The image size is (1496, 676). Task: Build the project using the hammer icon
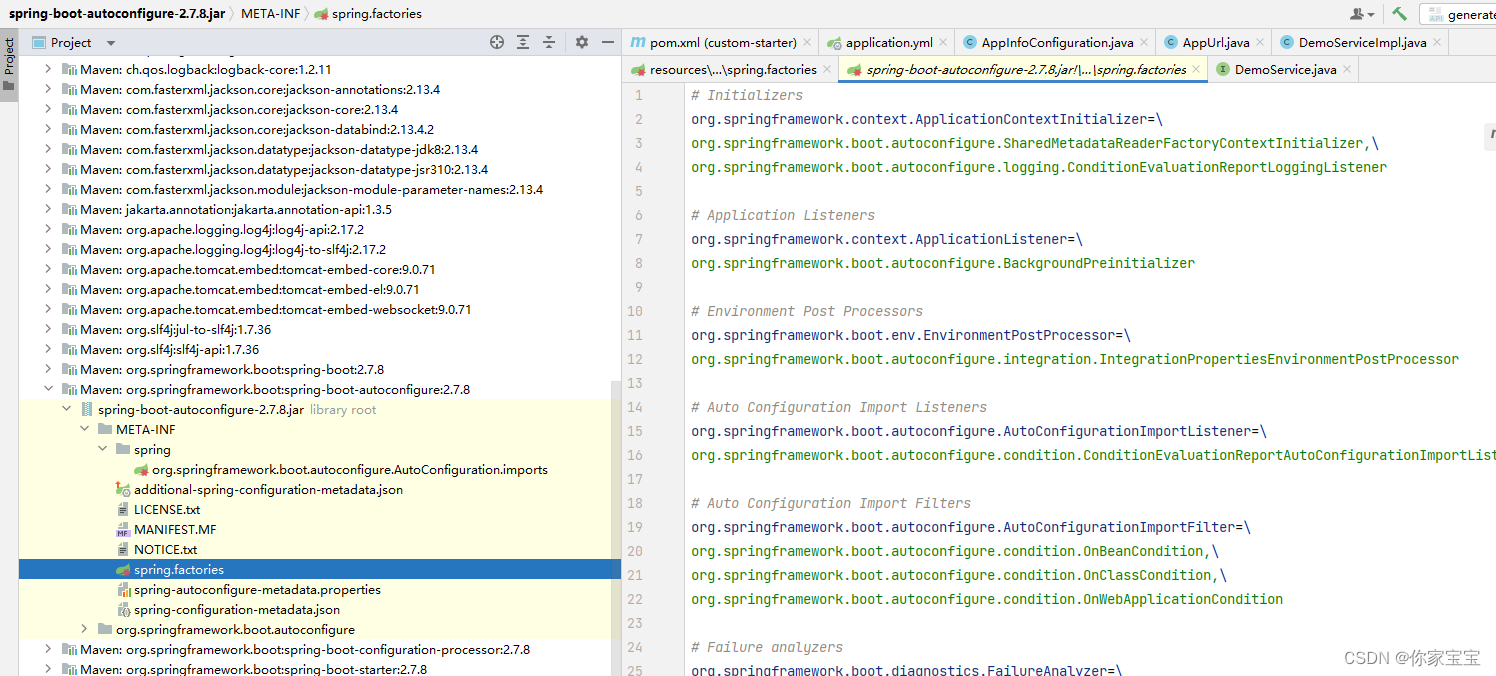pyautogui.click(x=1400, y=14)
